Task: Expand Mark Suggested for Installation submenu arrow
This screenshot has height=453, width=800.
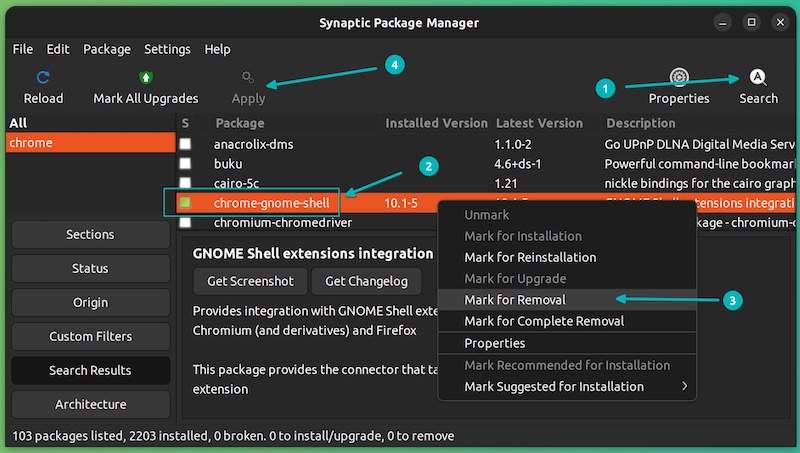Action: pos(685,386)
